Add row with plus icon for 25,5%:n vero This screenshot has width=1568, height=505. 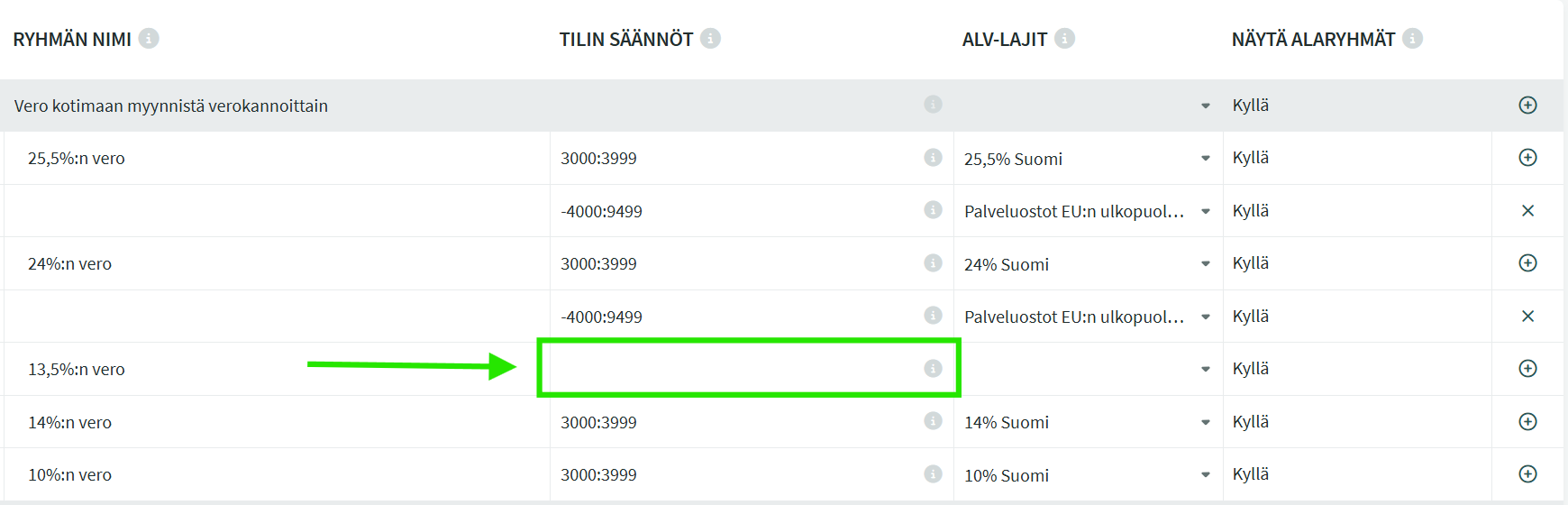tap(1527, 158)
